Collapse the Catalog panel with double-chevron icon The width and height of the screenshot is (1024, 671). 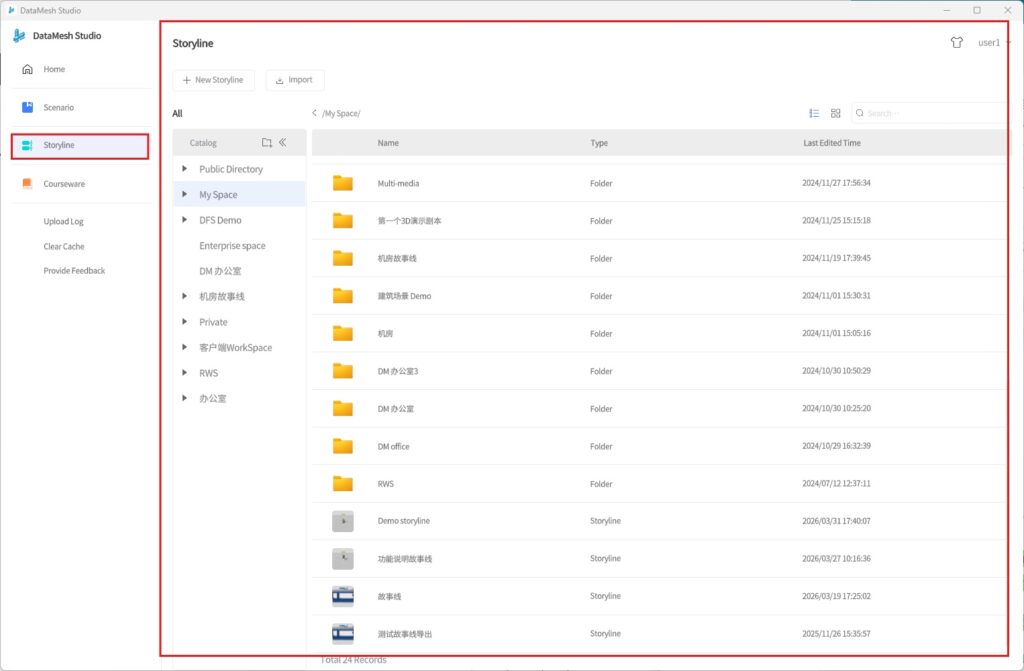(x=283, y=143)
